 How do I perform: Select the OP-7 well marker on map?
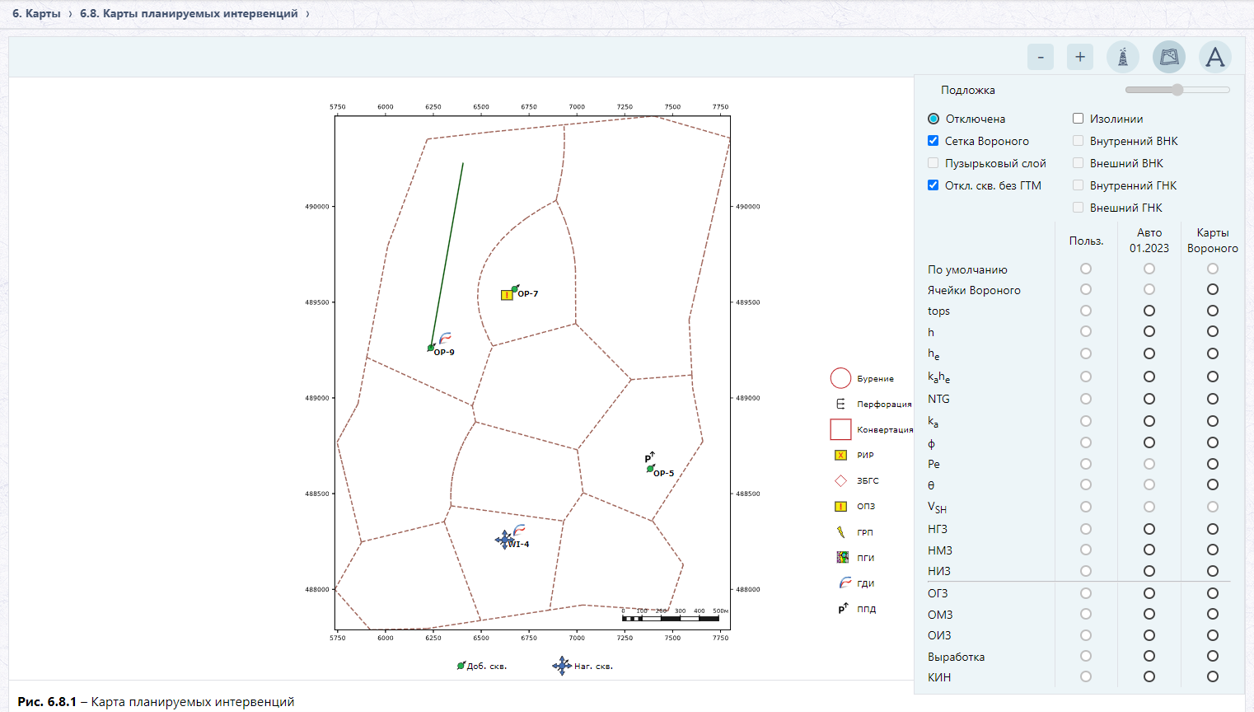tap(515, 290)
